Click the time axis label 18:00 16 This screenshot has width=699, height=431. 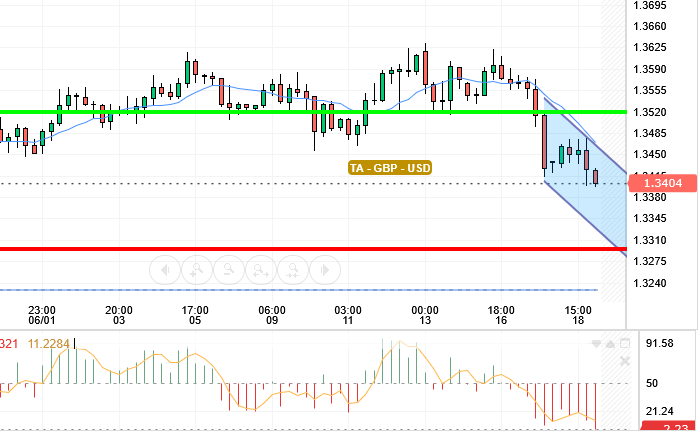tap(501, 315)
